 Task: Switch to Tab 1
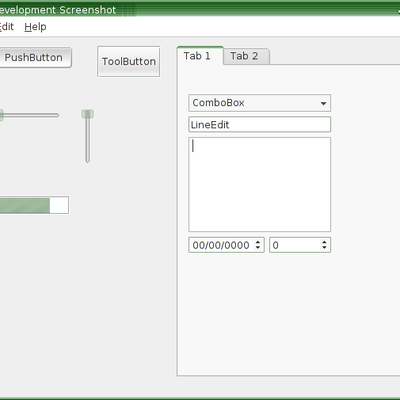pyautogui.click(x=200, y=56)
